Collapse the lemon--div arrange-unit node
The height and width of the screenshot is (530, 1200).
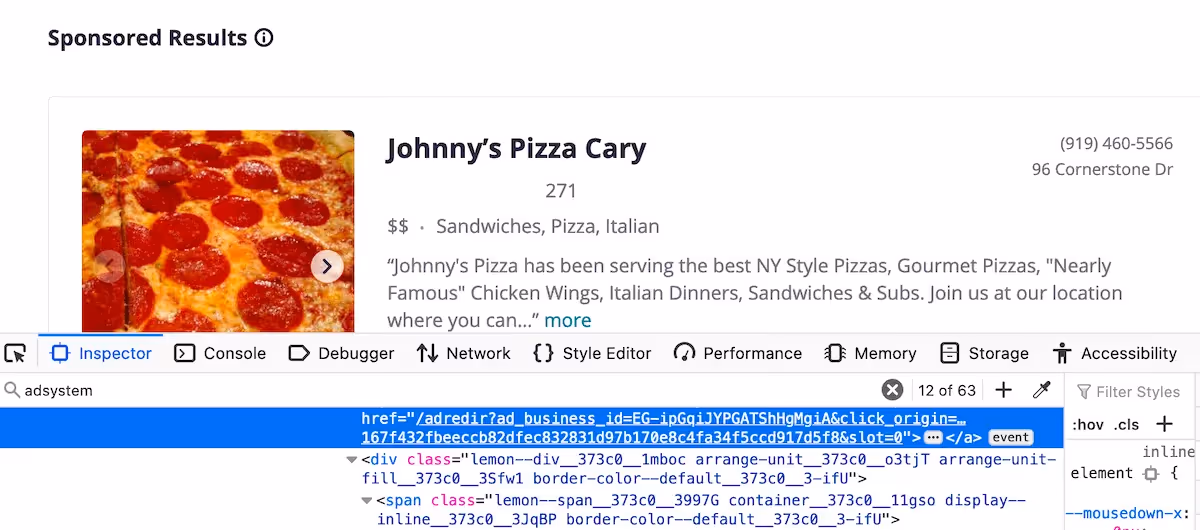pos(352,460)
